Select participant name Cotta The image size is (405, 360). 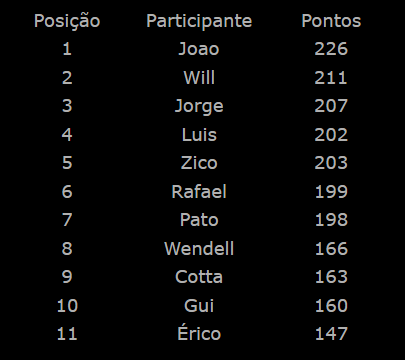click(x=199, y=277)
